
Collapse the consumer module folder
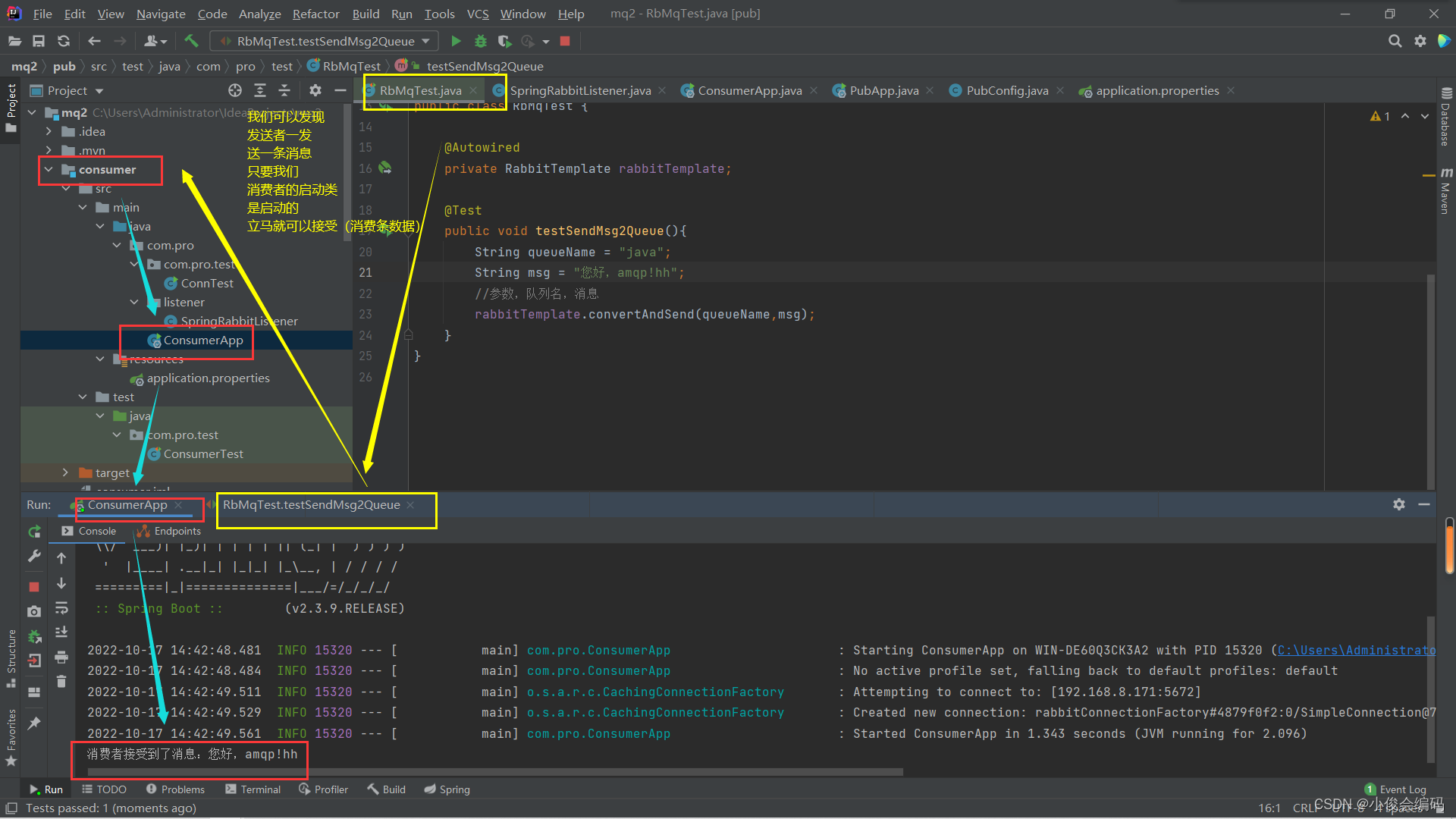[49, 170]
